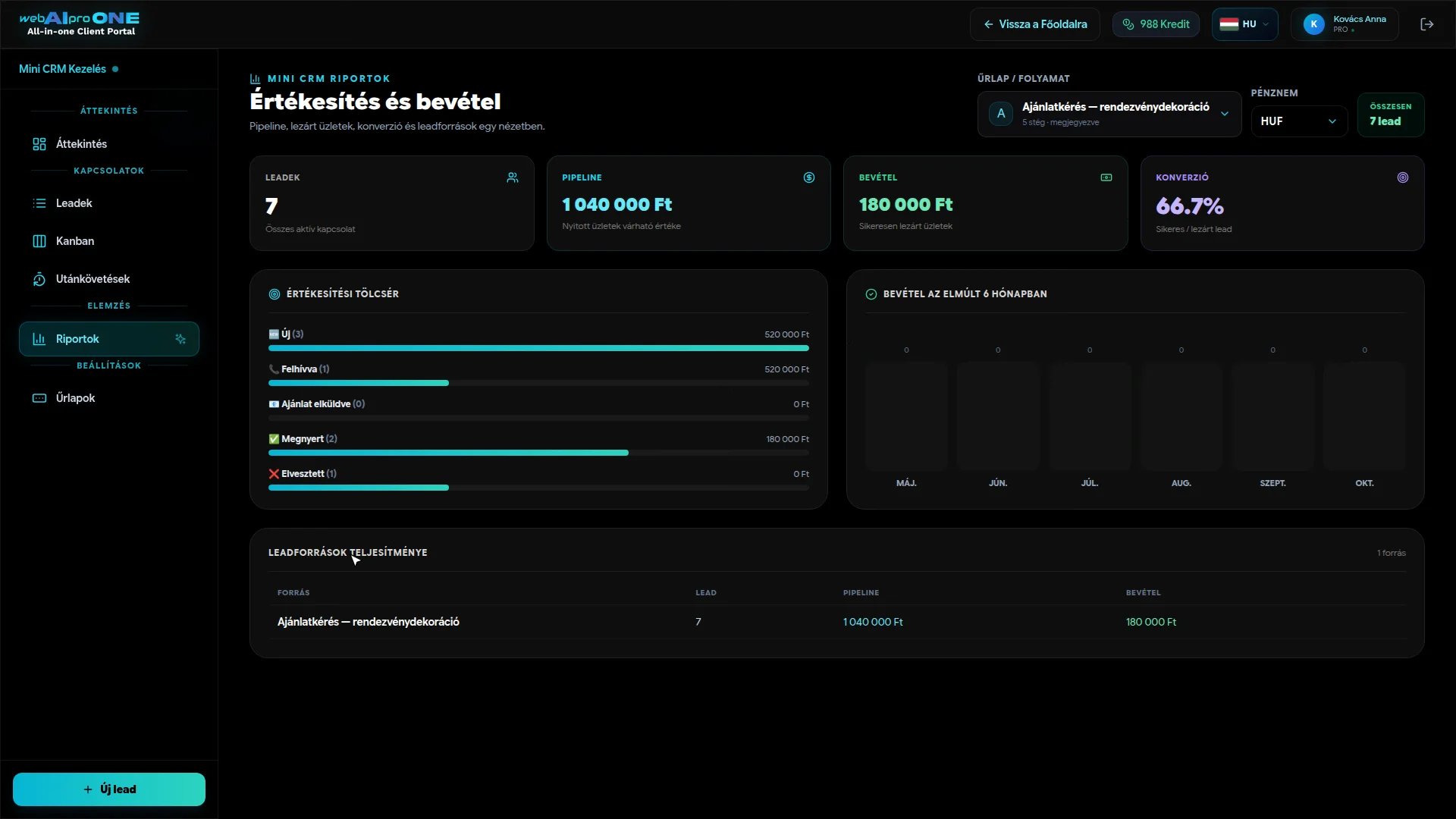Click the target icon on Konverzió card
The height and width of the screenshot is (819, 1456).
(x=1403, y=177)
